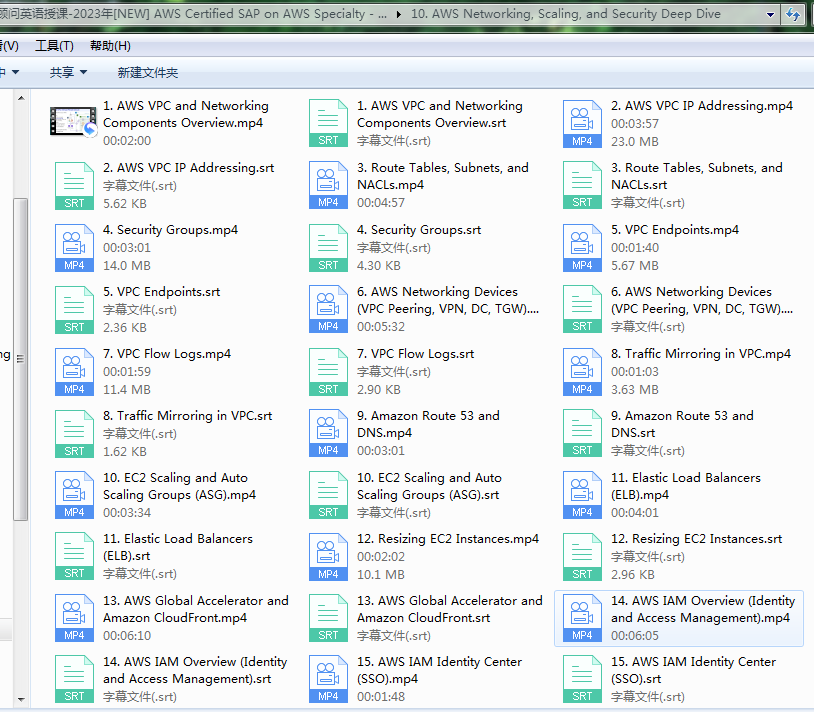Select MP4 icon of 9. Amazon Route 53 and DNS.mp4
Image resolution: width=814 pixels, height=712 pixels.
pyautogui.click(x=328, y=433)
